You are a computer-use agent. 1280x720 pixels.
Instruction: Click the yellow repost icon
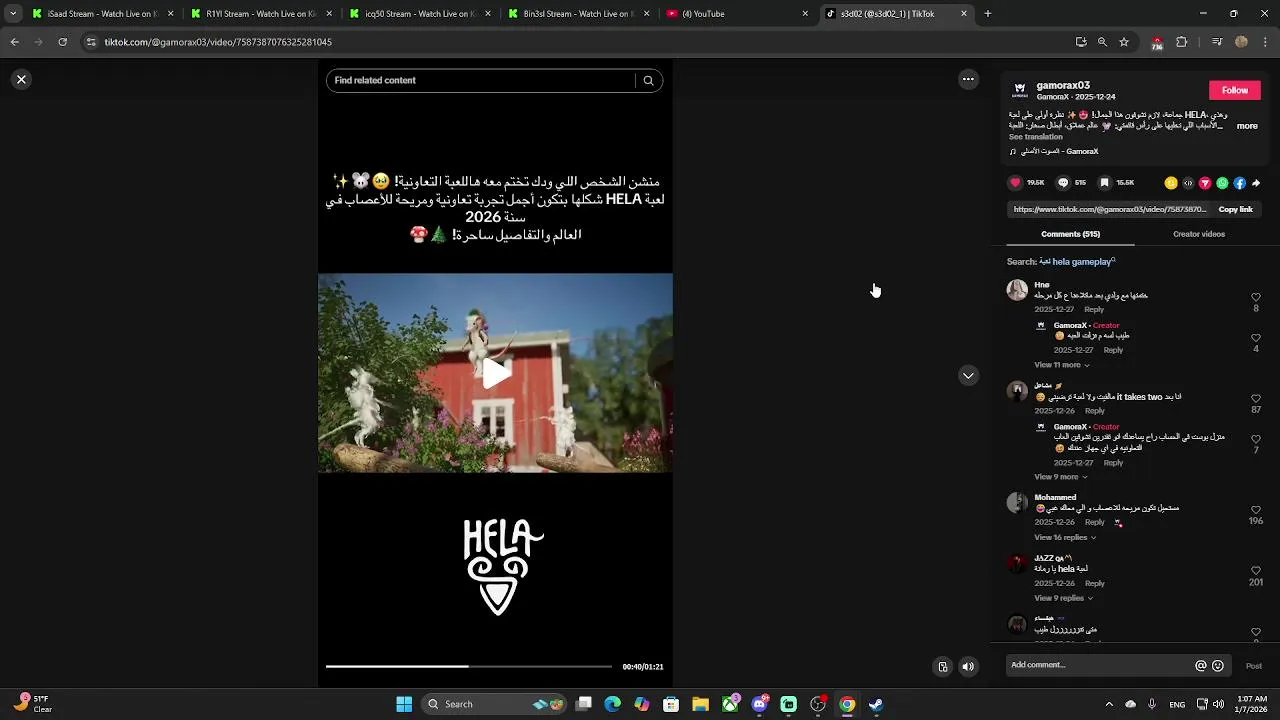(1171, 183)
